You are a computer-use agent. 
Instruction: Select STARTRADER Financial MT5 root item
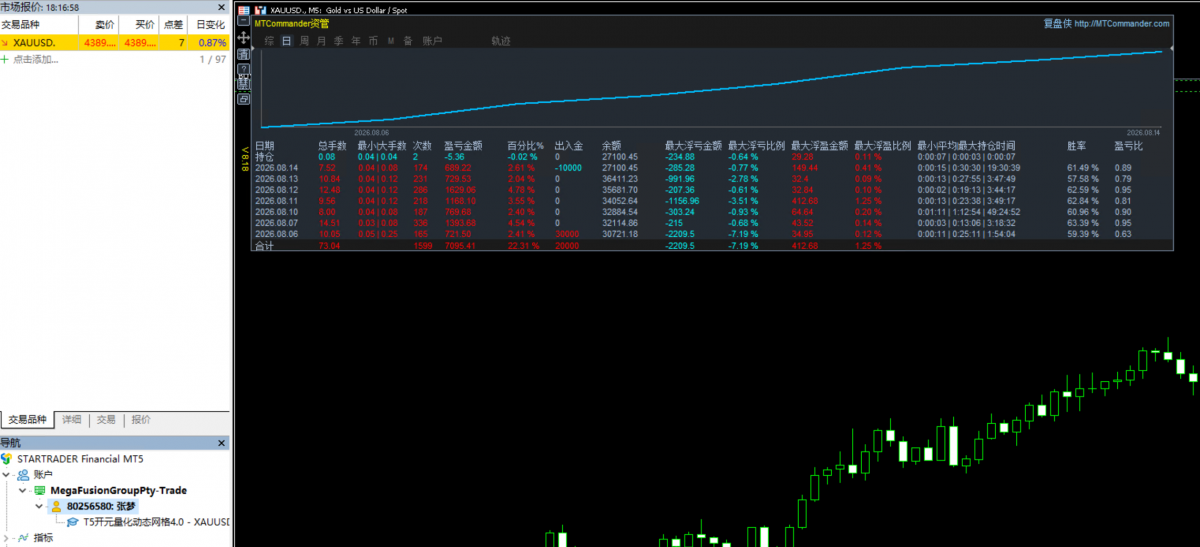click(81, 458)
